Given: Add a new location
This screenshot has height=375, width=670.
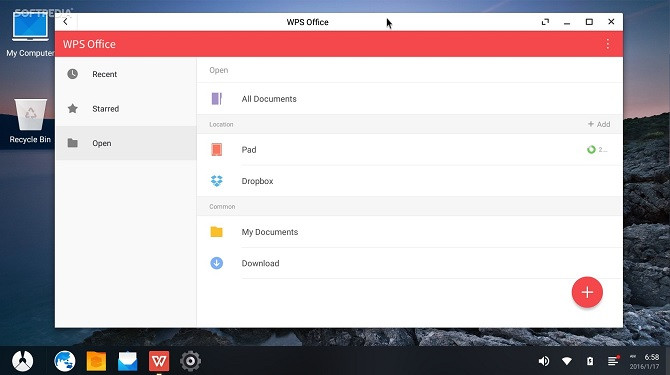Looking at the screenshot, I should point(599,124).
